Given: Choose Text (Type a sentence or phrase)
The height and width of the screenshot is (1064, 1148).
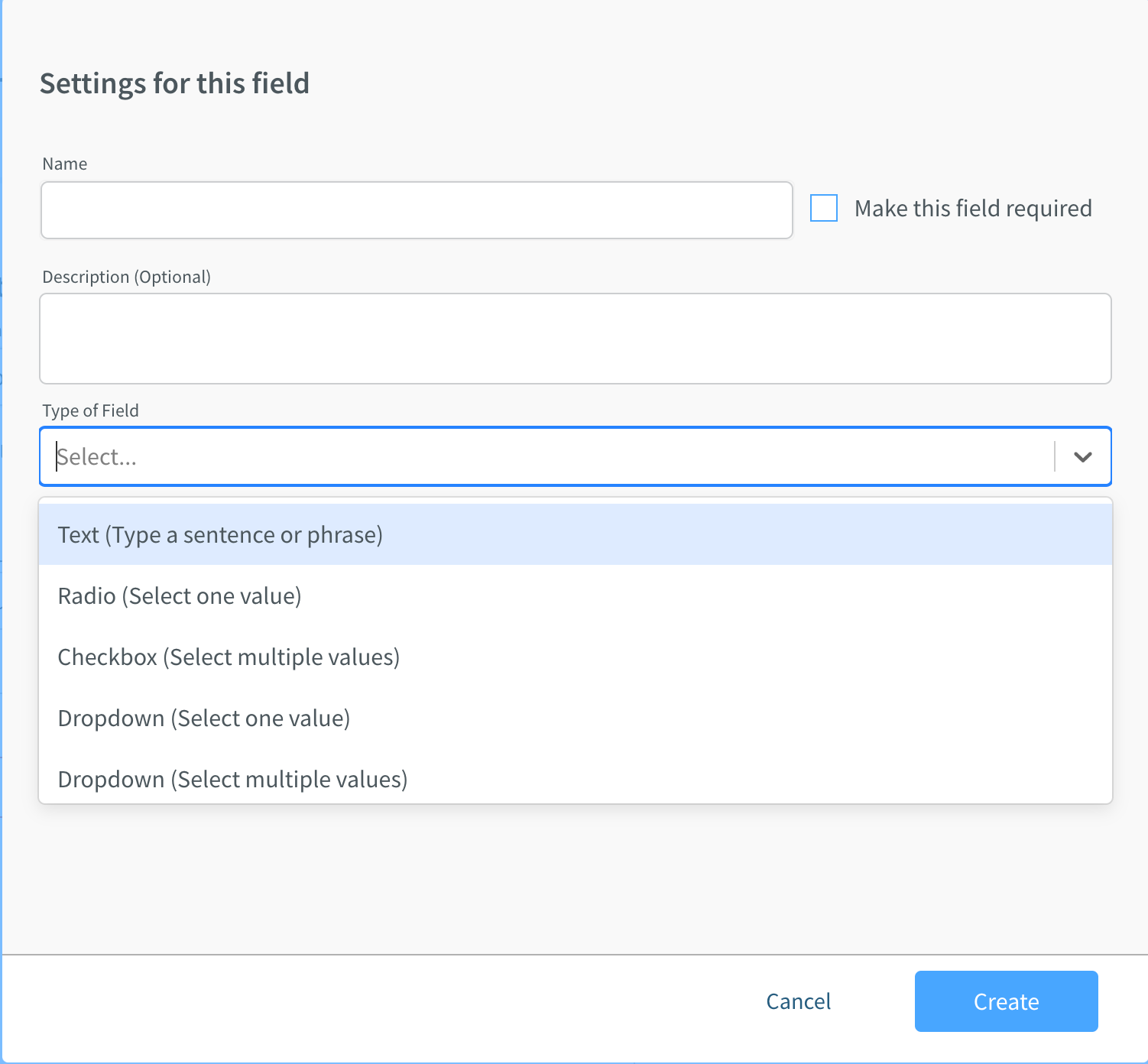Looking at the screenshot, I should pos(576,534).
